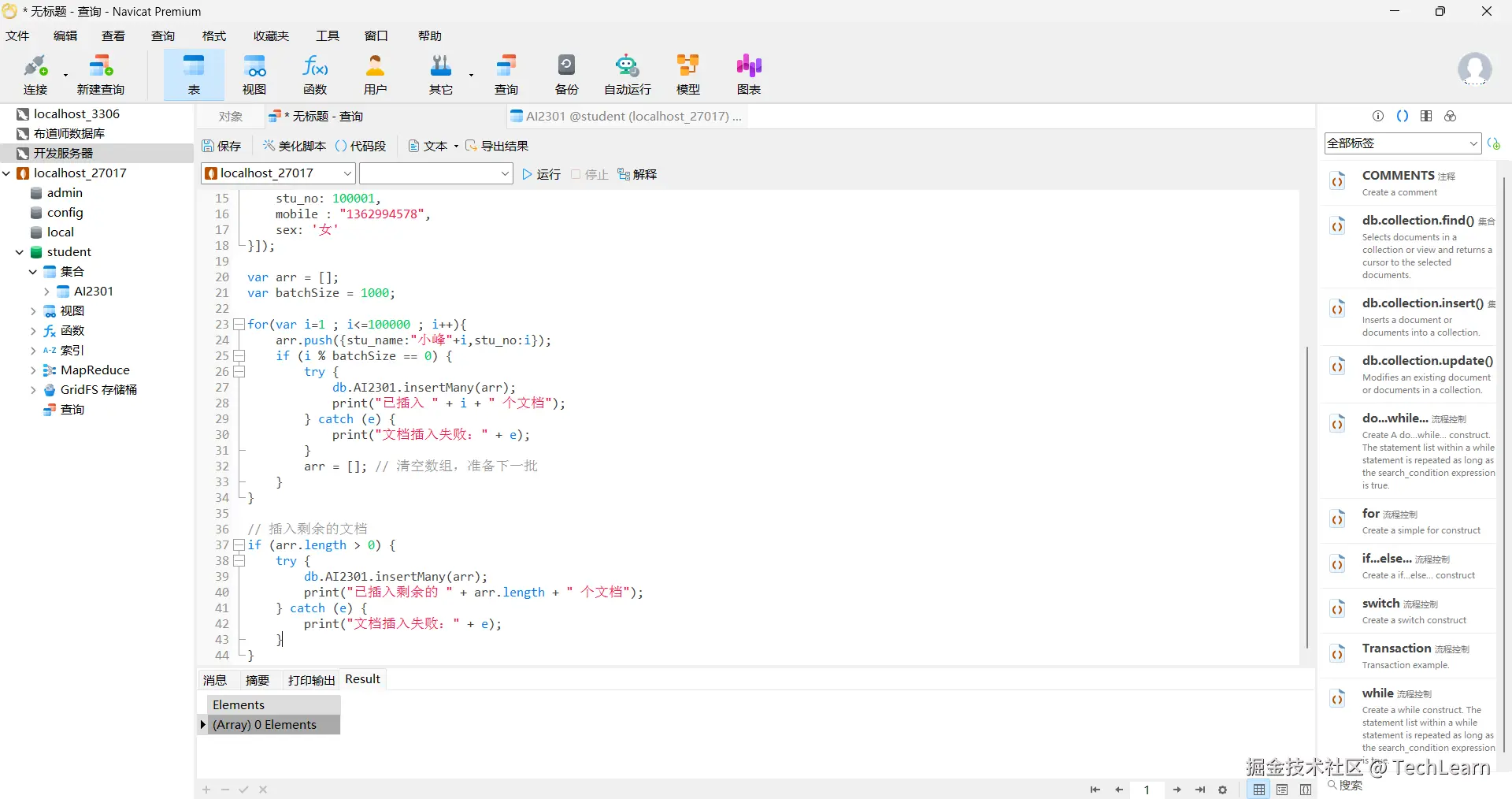The height and width of the screenshot is (799, 1512).
Task: Open the 自动运行 automation toolbar icon
Action: (x=628, y=74)
